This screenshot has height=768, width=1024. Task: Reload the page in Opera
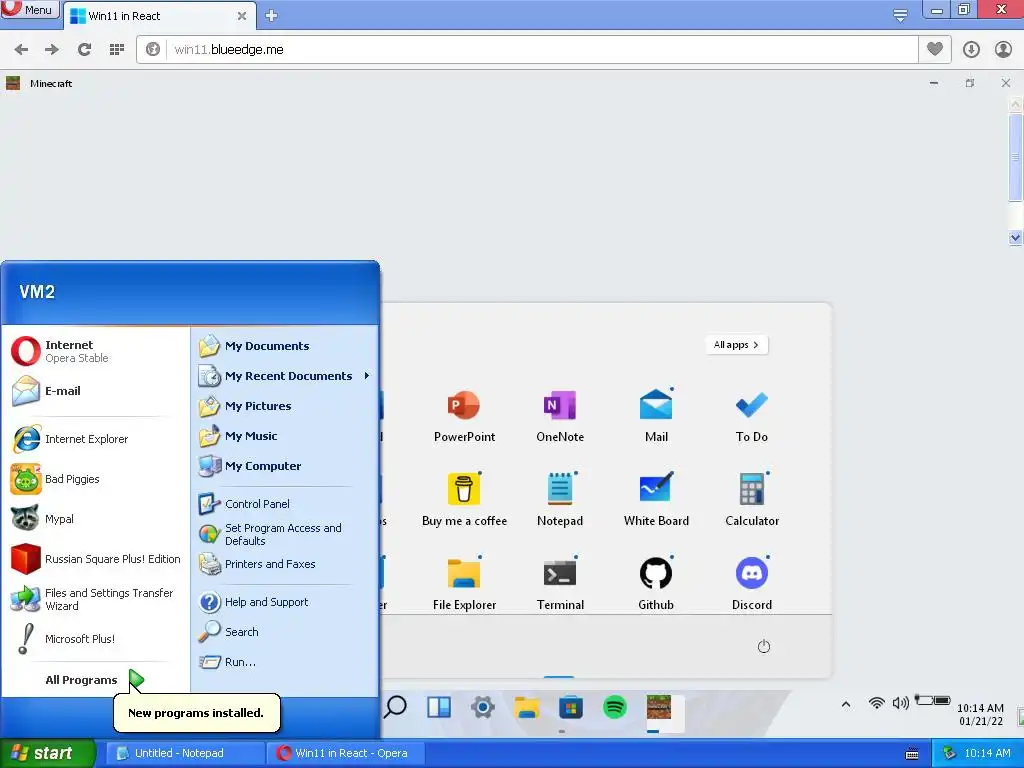tap(84, 49)
